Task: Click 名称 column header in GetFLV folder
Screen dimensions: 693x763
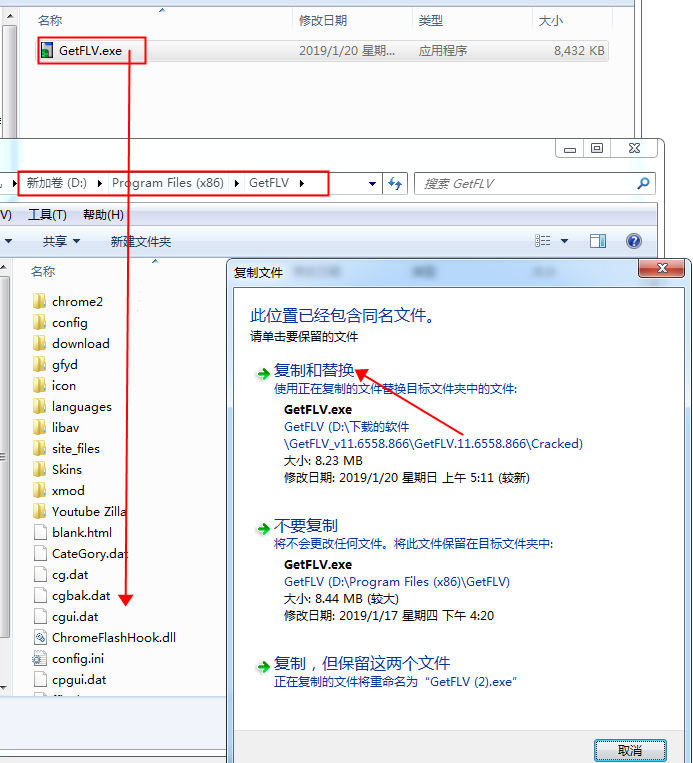Action: click(43, 272)
